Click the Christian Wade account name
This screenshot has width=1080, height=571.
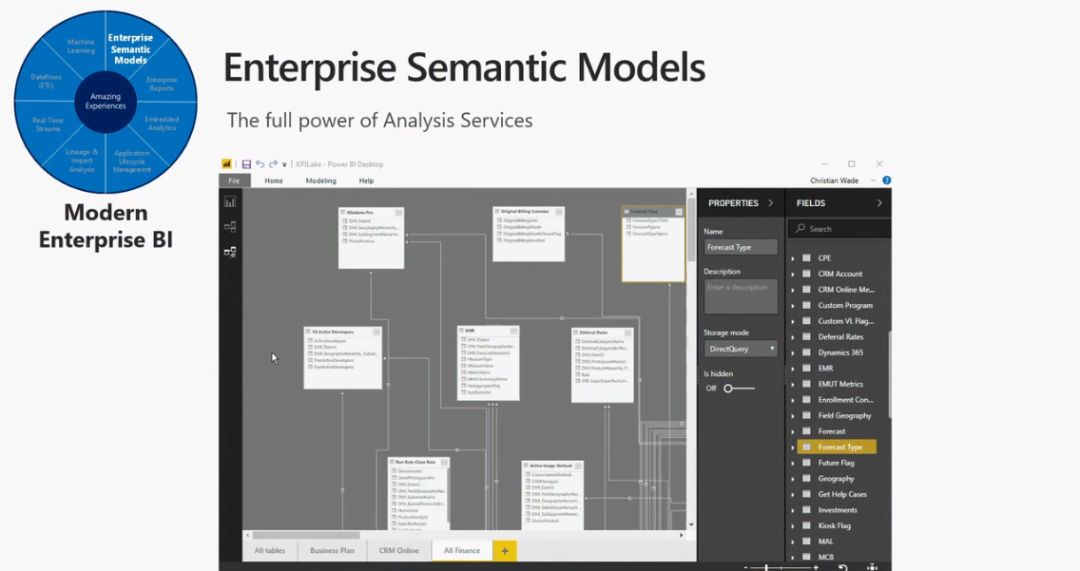click(x=834, y=180)
